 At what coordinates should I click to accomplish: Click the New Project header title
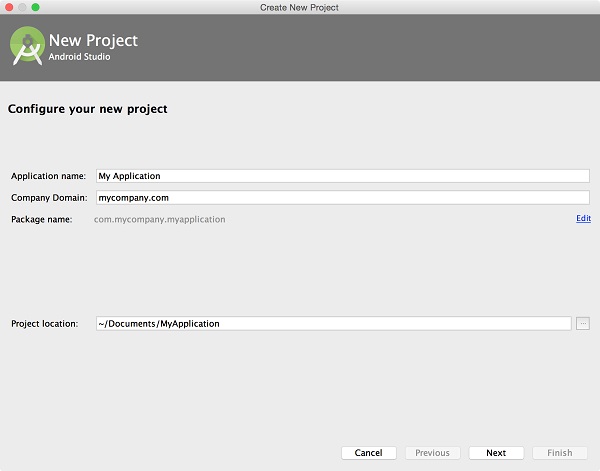[x=93, y=41]
